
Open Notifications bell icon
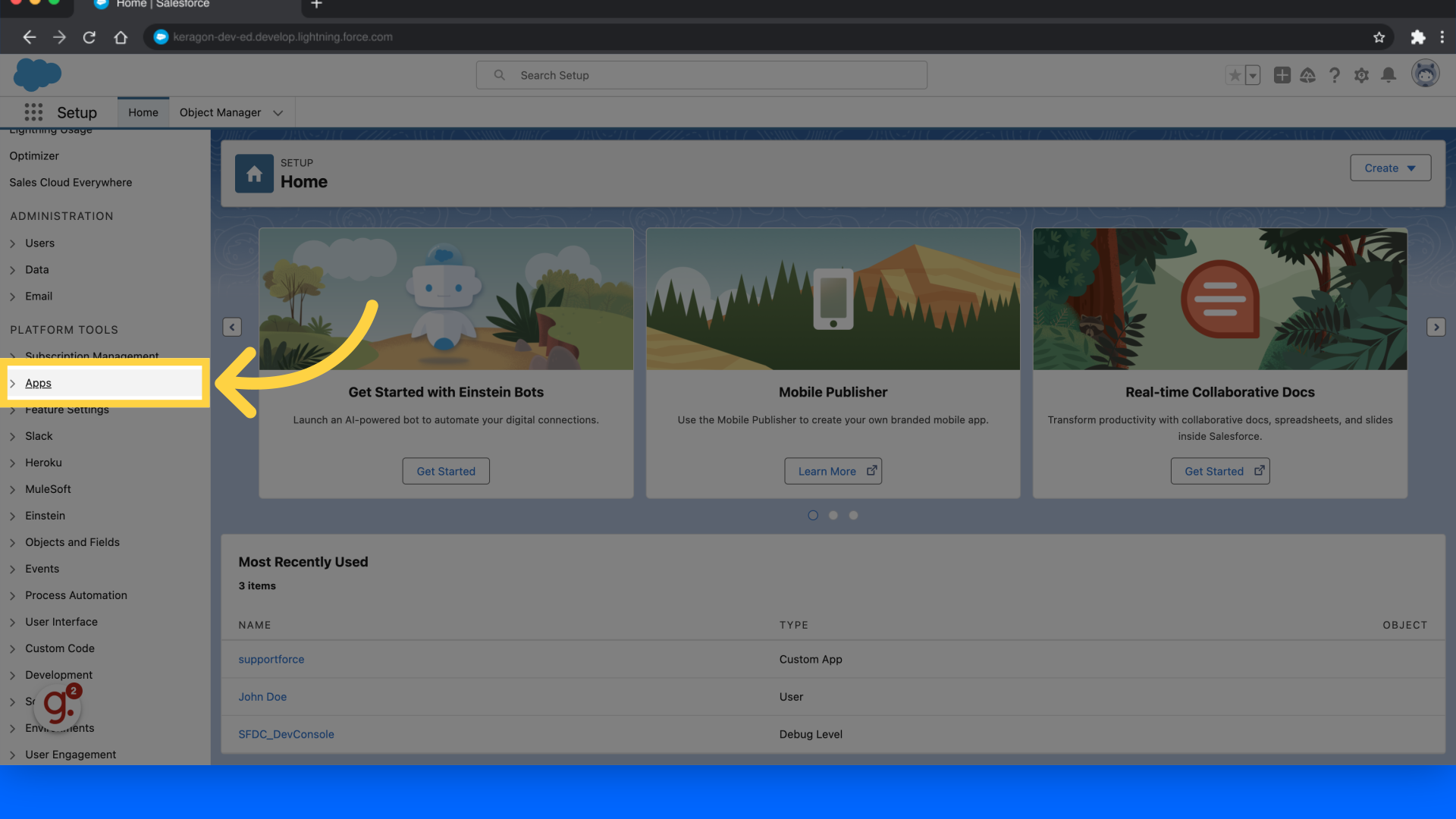point(1389,75)
